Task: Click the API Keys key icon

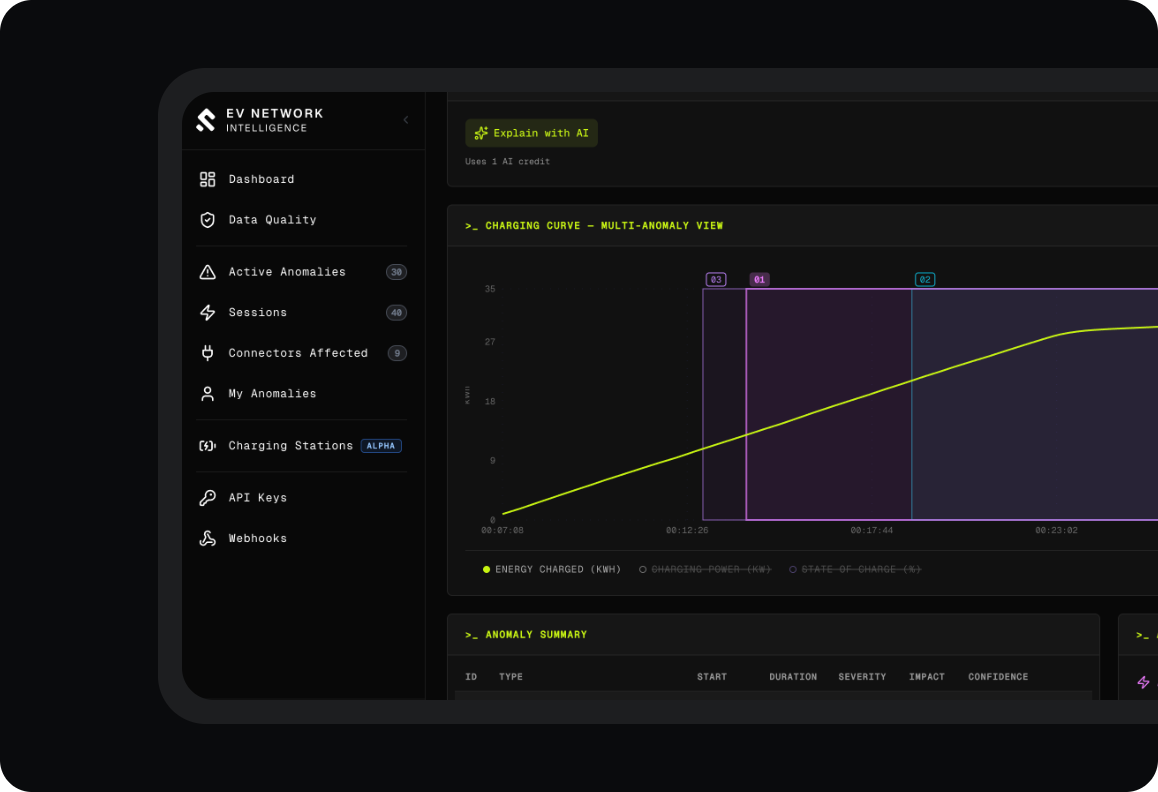Action: pos(208,498)
